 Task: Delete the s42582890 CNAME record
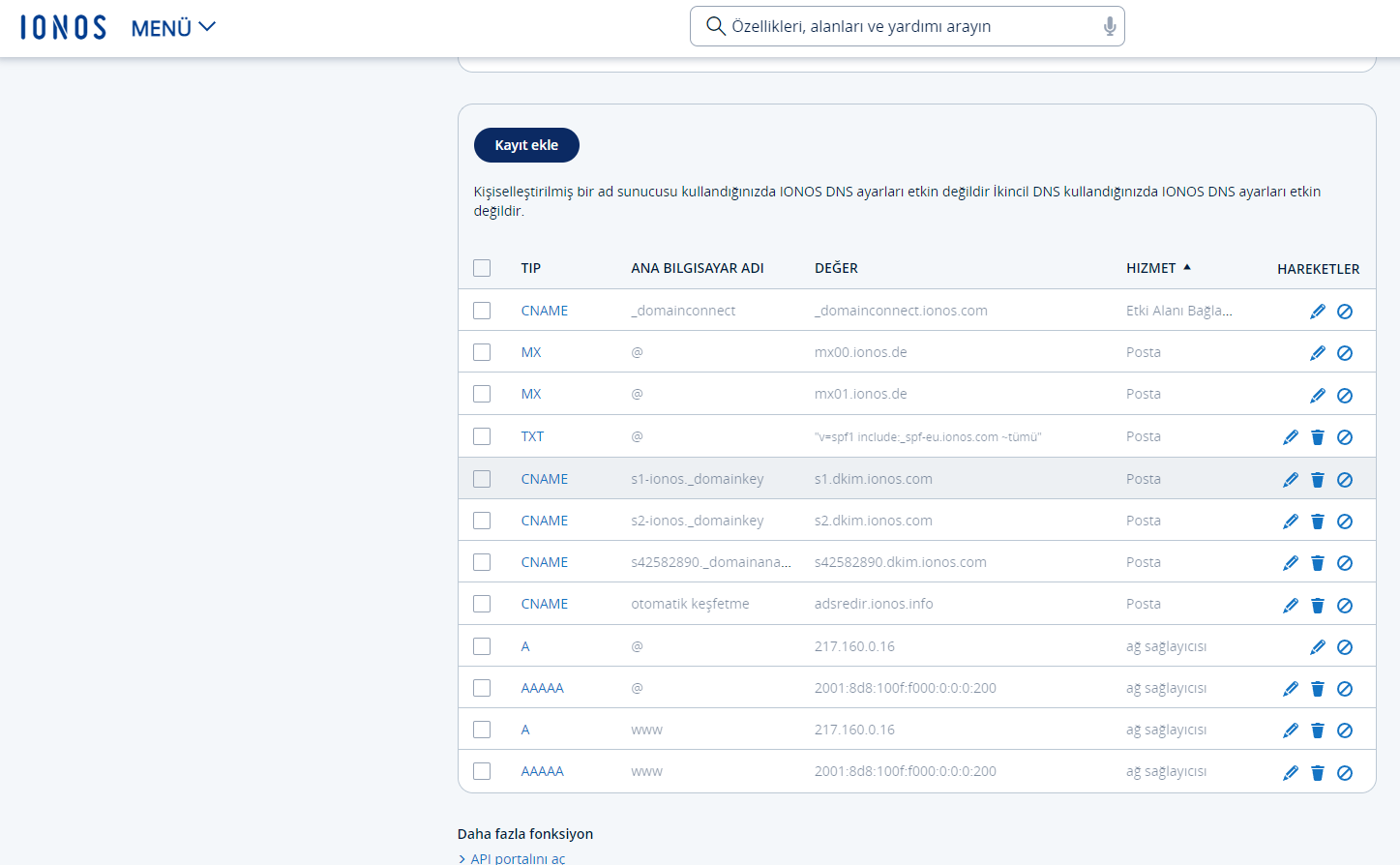coord(1317,562)
